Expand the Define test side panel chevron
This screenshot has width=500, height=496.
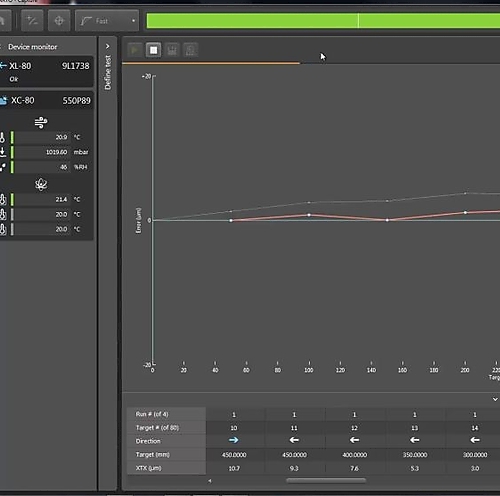[107, 46]
